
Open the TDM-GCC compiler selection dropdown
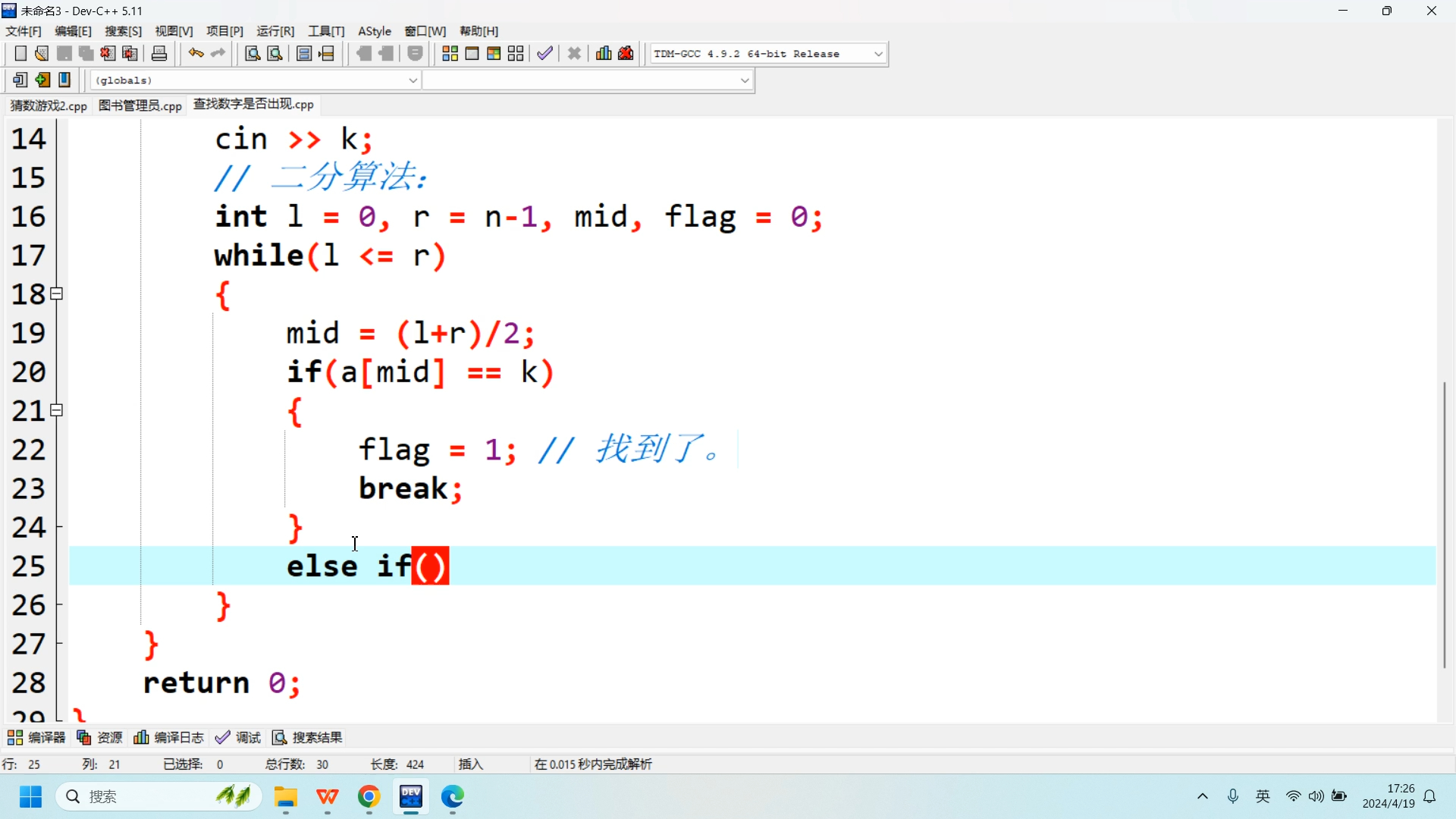tap(878, 54)
